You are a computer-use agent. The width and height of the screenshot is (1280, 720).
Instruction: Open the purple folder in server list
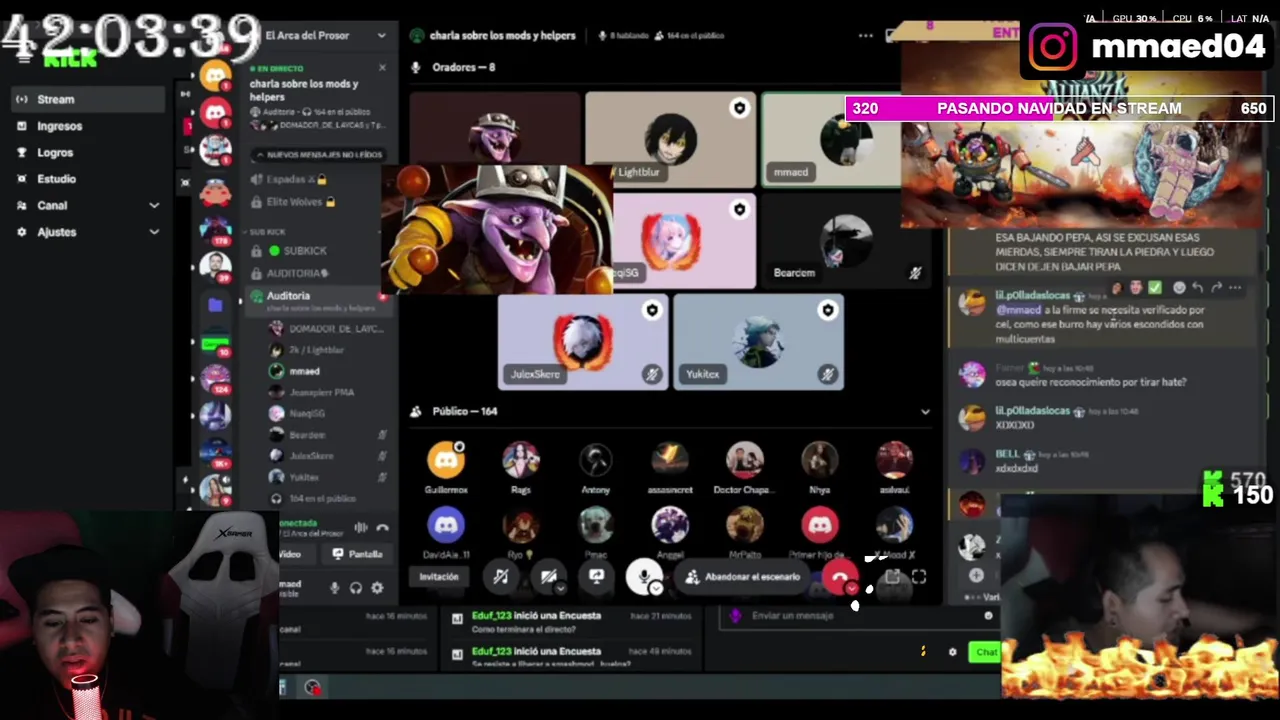click(215, 306)
